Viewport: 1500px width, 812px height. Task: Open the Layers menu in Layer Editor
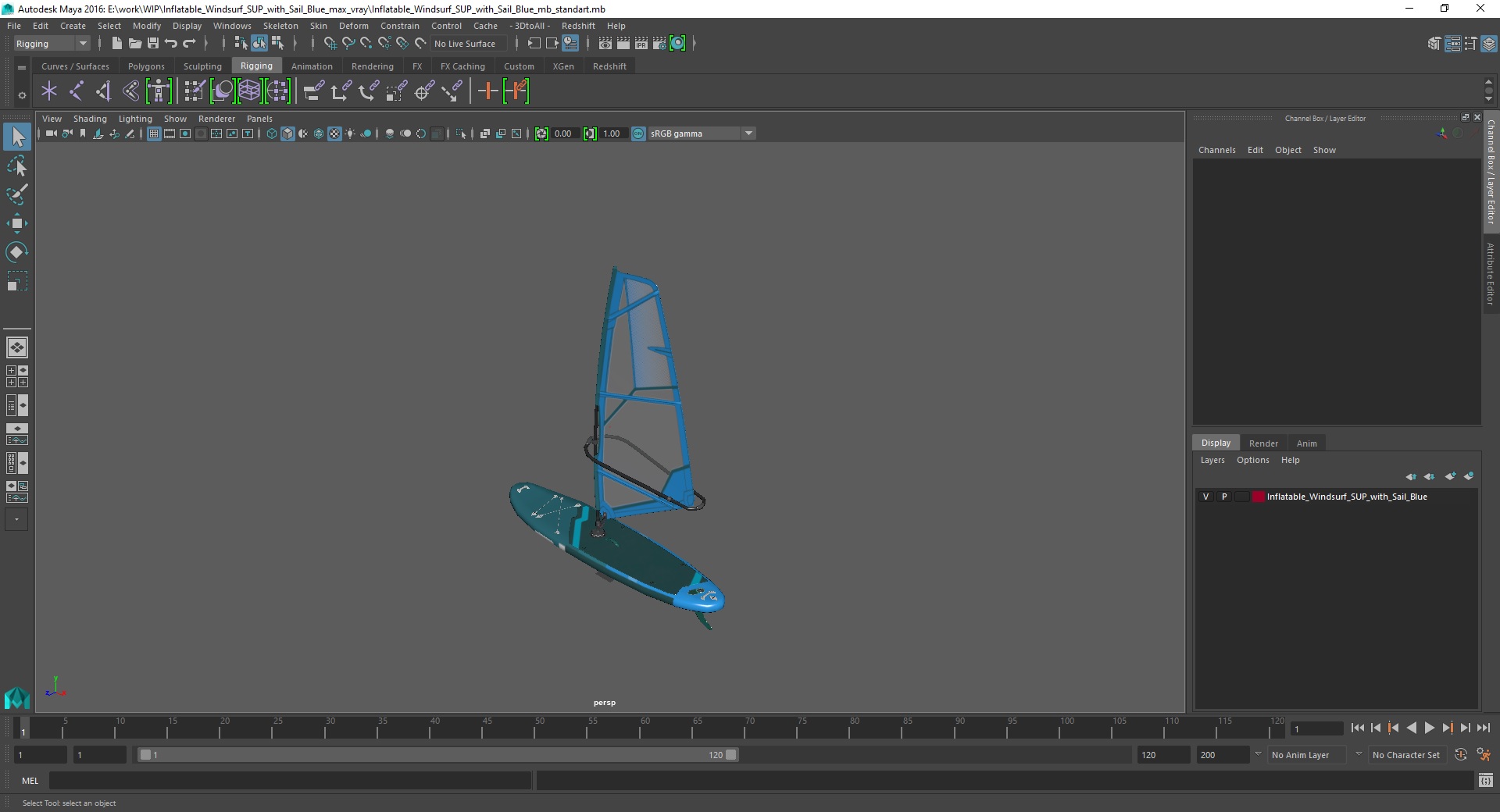pyautogui.click(x=1212, y=460)
